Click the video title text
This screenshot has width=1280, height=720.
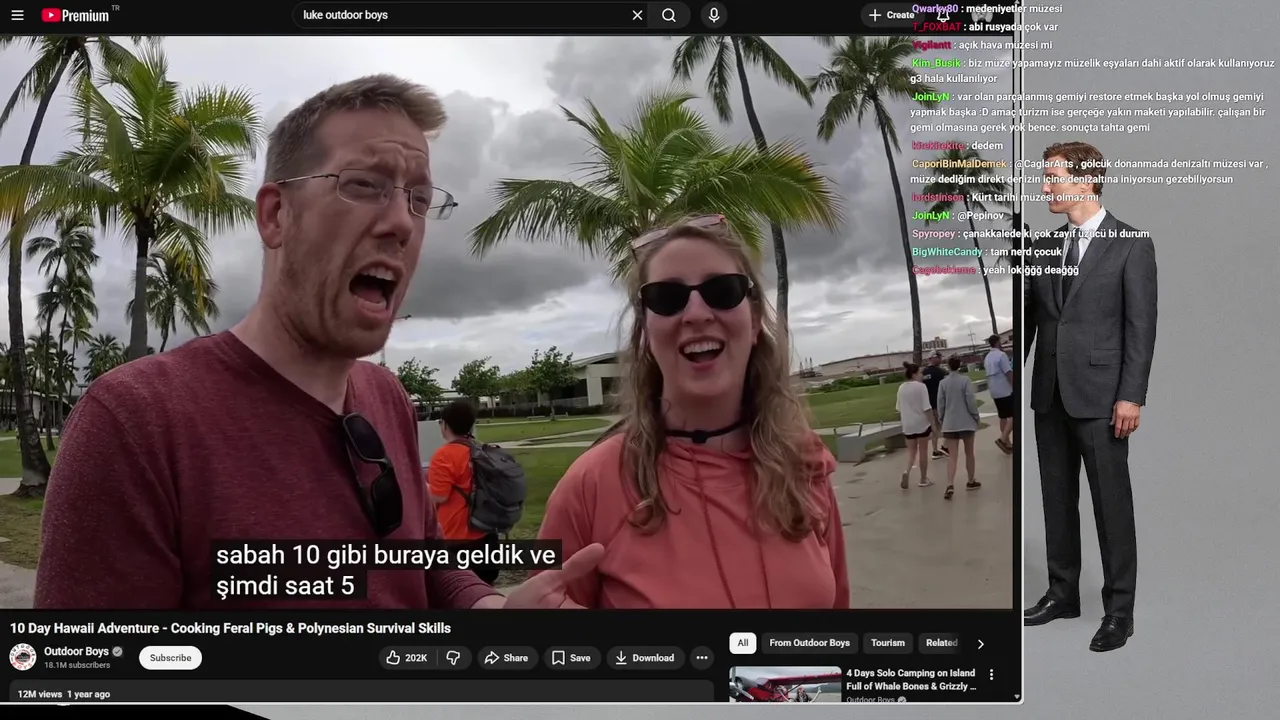(230, 628)
